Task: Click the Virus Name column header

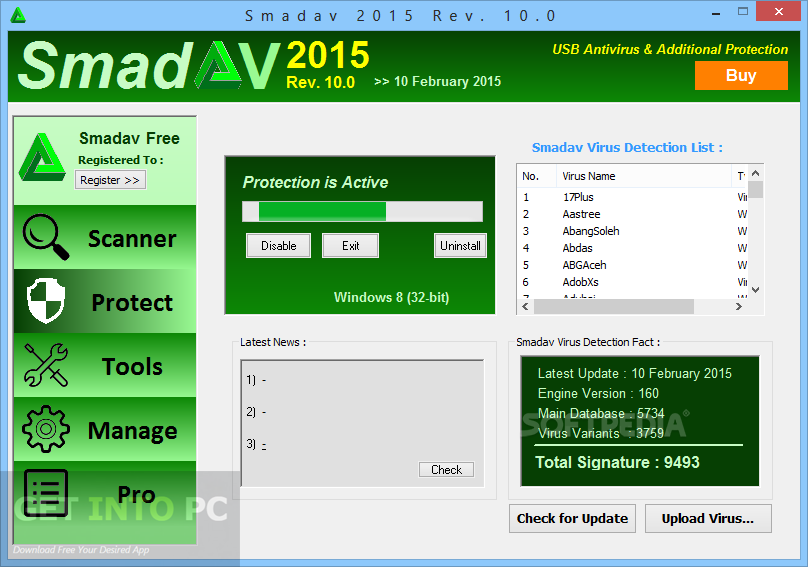Action: tap(644, 176)
